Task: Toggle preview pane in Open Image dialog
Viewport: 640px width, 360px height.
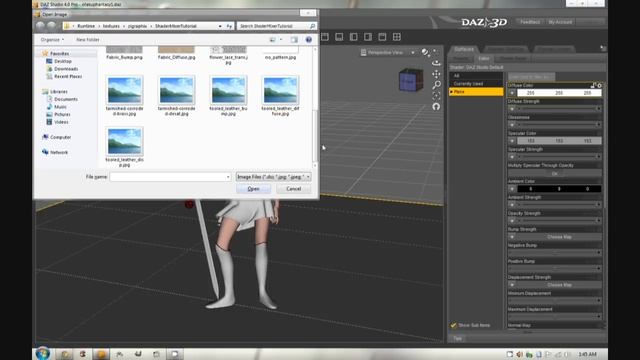Action: pyautogui.click(x=294, y=40)
